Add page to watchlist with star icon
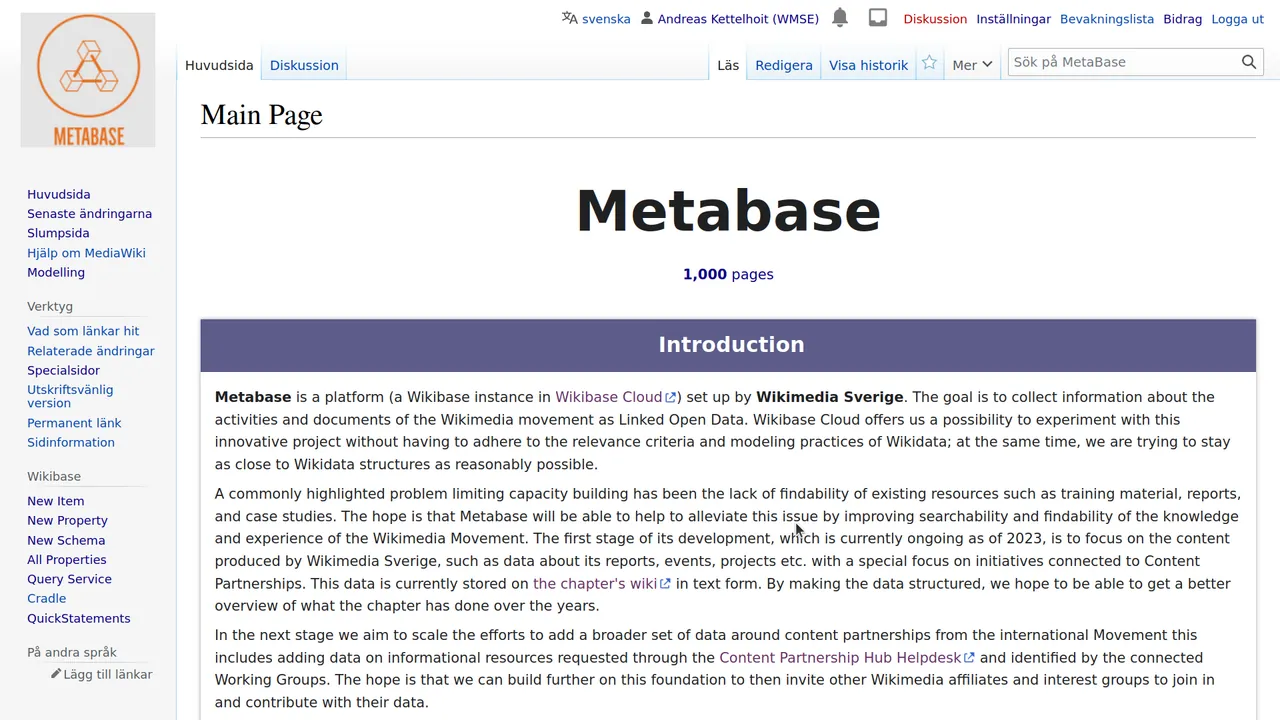This screenshot has width=1280, height=720. tap(929, 63)
